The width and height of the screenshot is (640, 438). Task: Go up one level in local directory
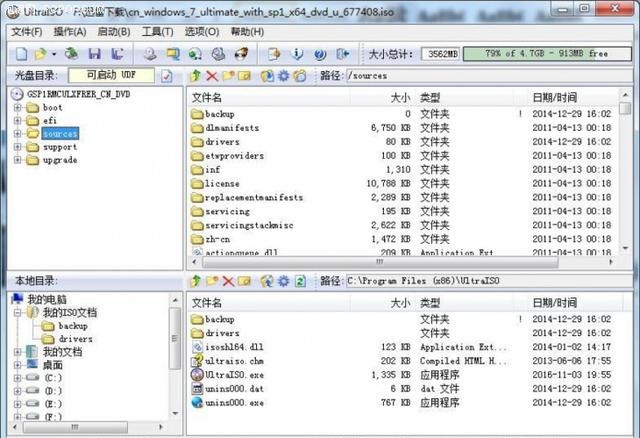click(x=196, y=281)
